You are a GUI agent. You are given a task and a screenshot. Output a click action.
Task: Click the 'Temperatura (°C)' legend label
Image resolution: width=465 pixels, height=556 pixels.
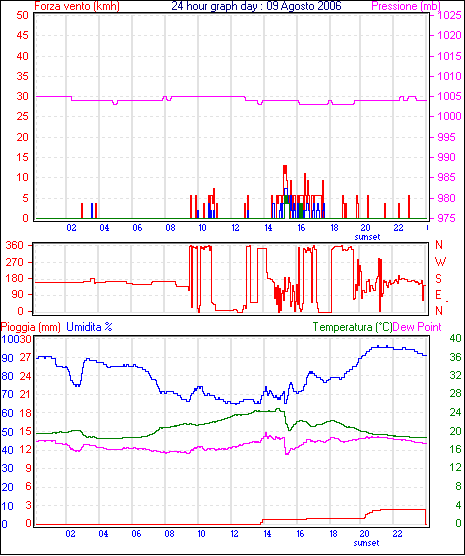[352, 327]
